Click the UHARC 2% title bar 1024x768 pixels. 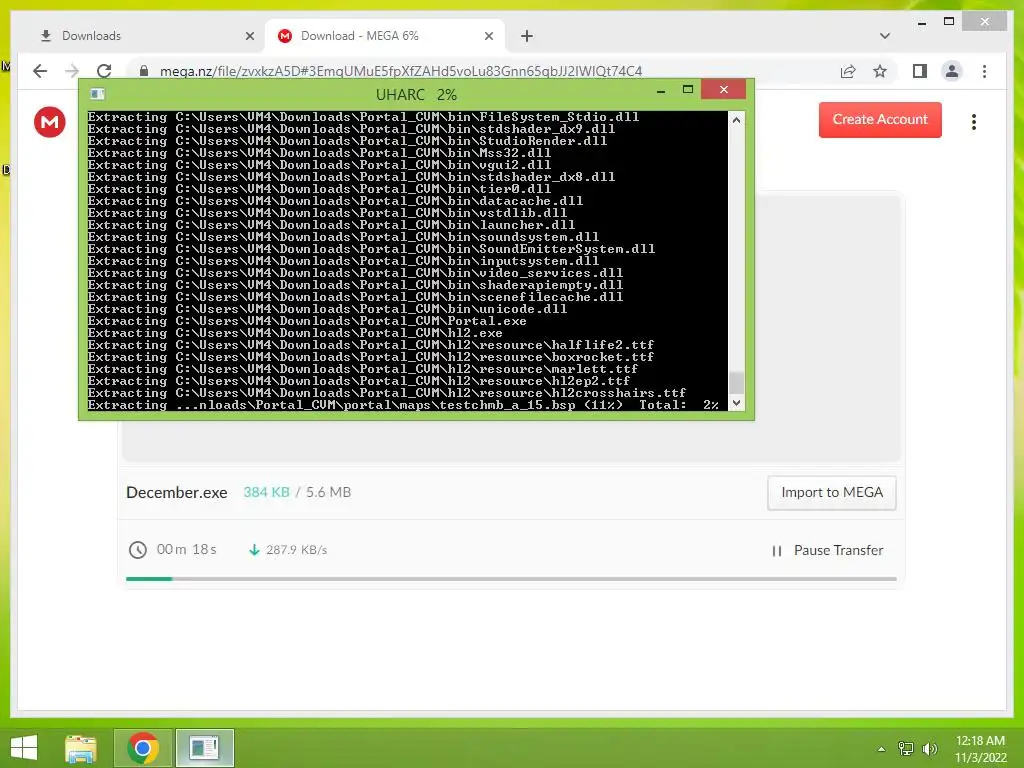(416, 95)
